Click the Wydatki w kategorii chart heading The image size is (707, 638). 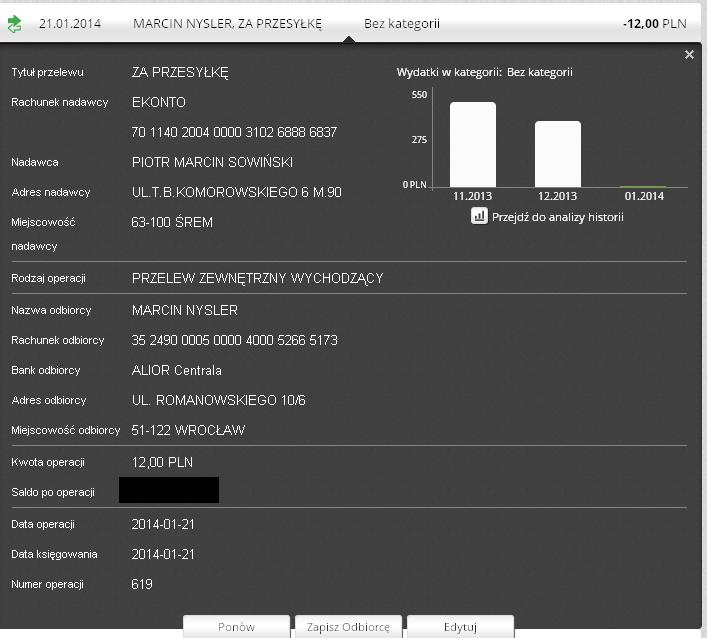point(484,72)
